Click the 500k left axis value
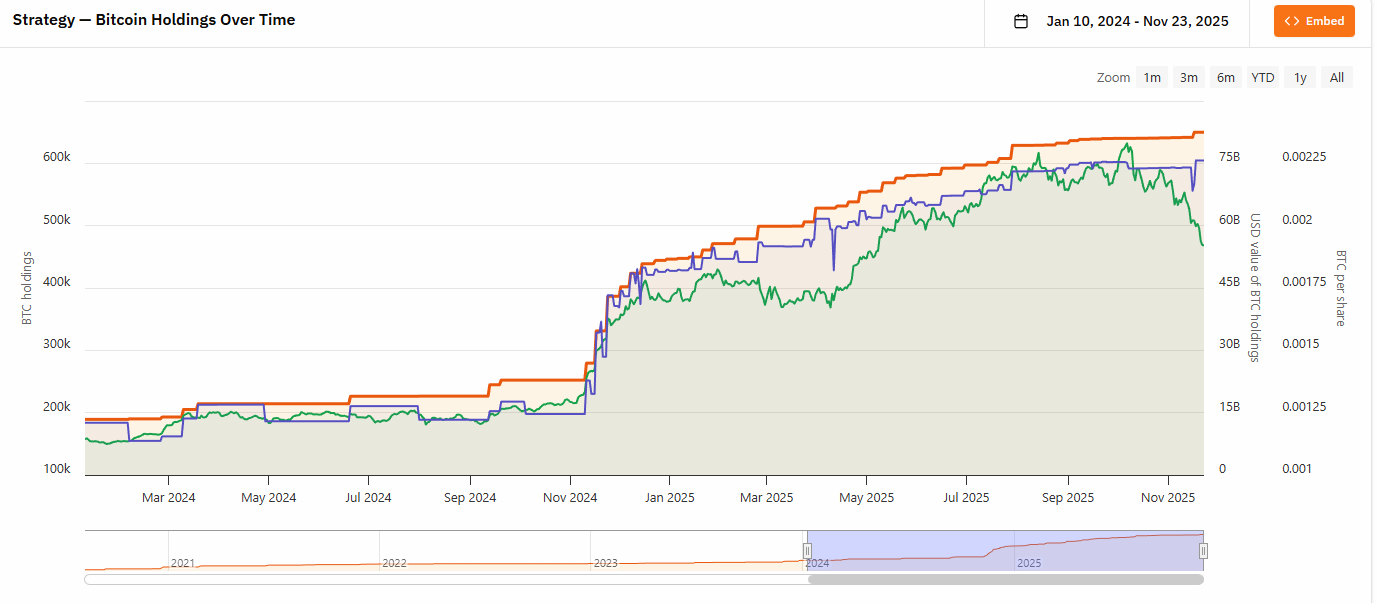The image size is (1377, 603). 57,220
